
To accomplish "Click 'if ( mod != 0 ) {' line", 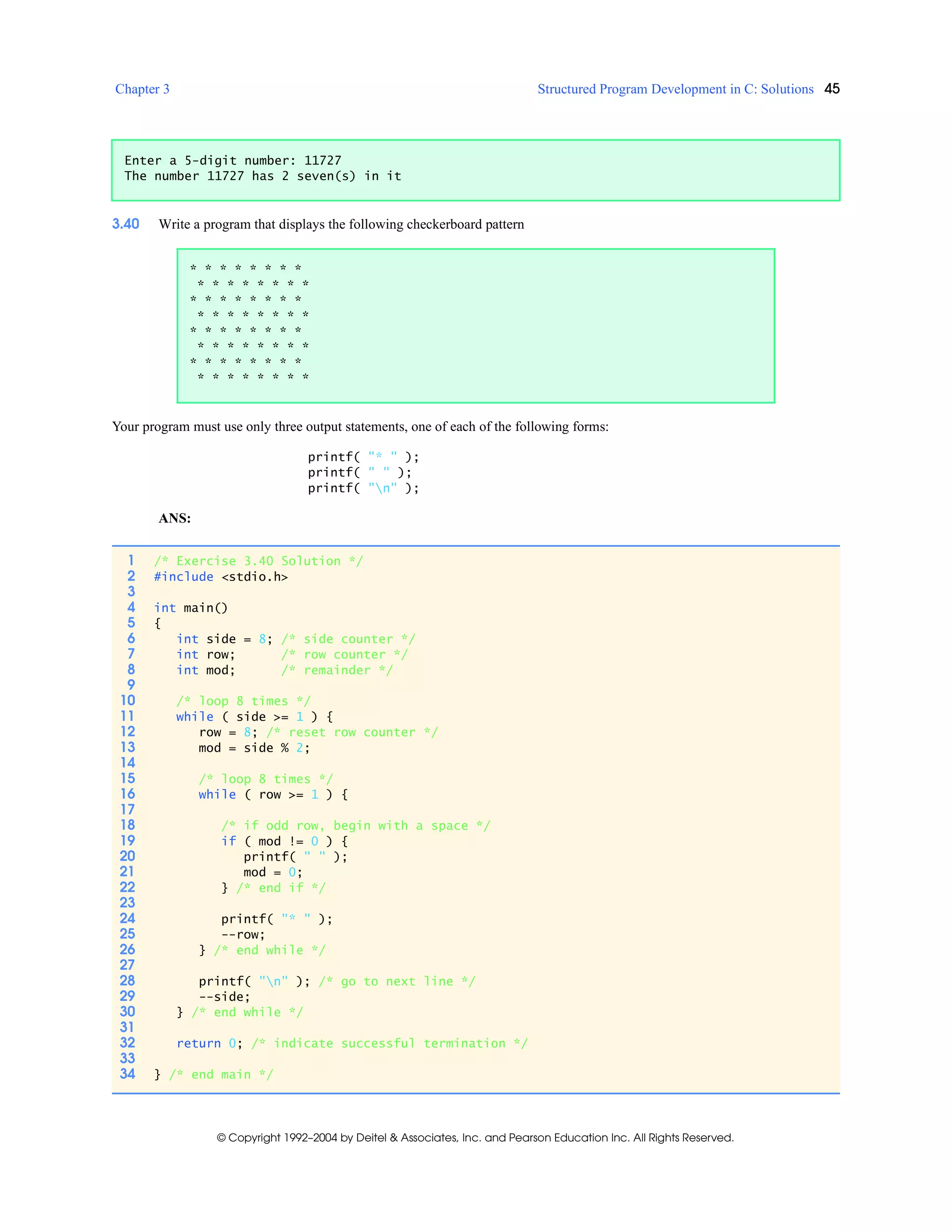I will click(285, 841).
